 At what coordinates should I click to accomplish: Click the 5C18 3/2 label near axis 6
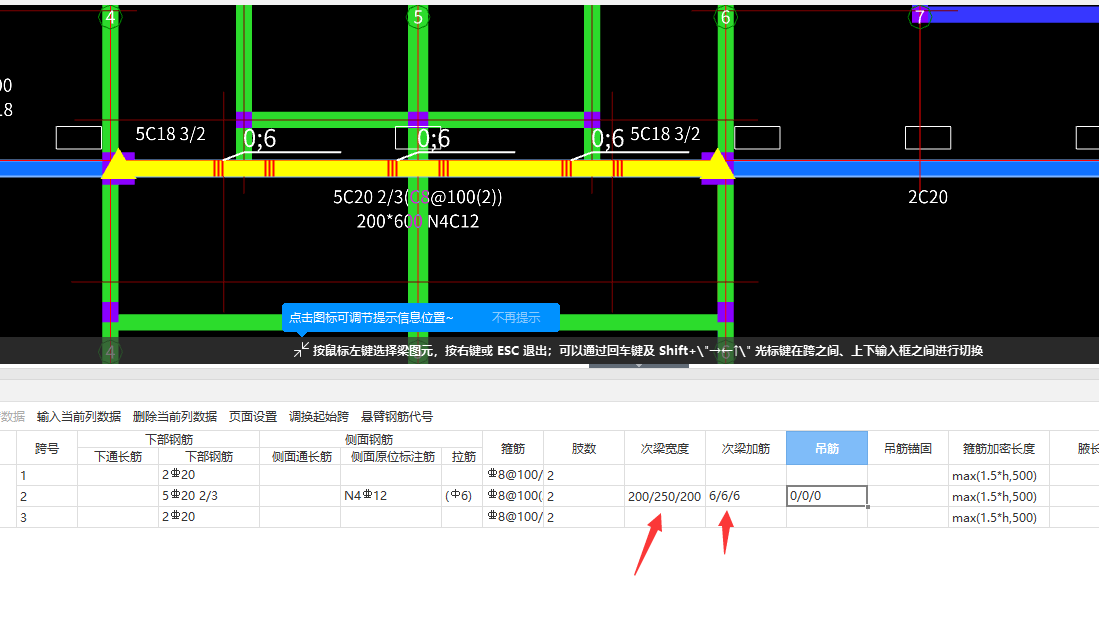click(x=665, y=134)
